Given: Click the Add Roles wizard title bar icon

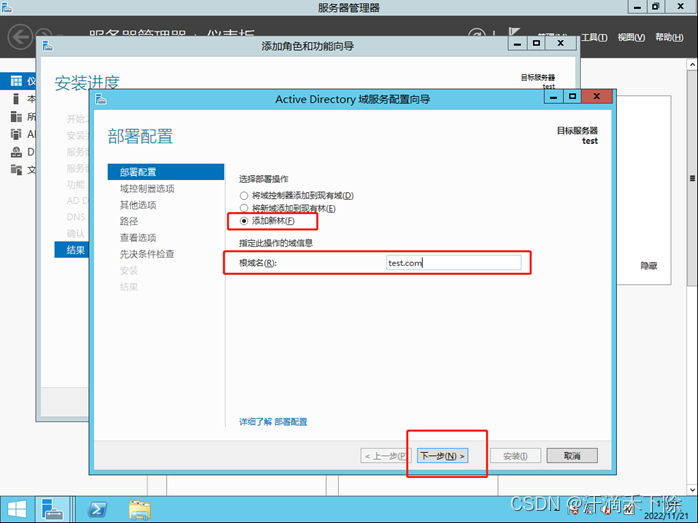Looking at the screenshot, I should [48, 45].
